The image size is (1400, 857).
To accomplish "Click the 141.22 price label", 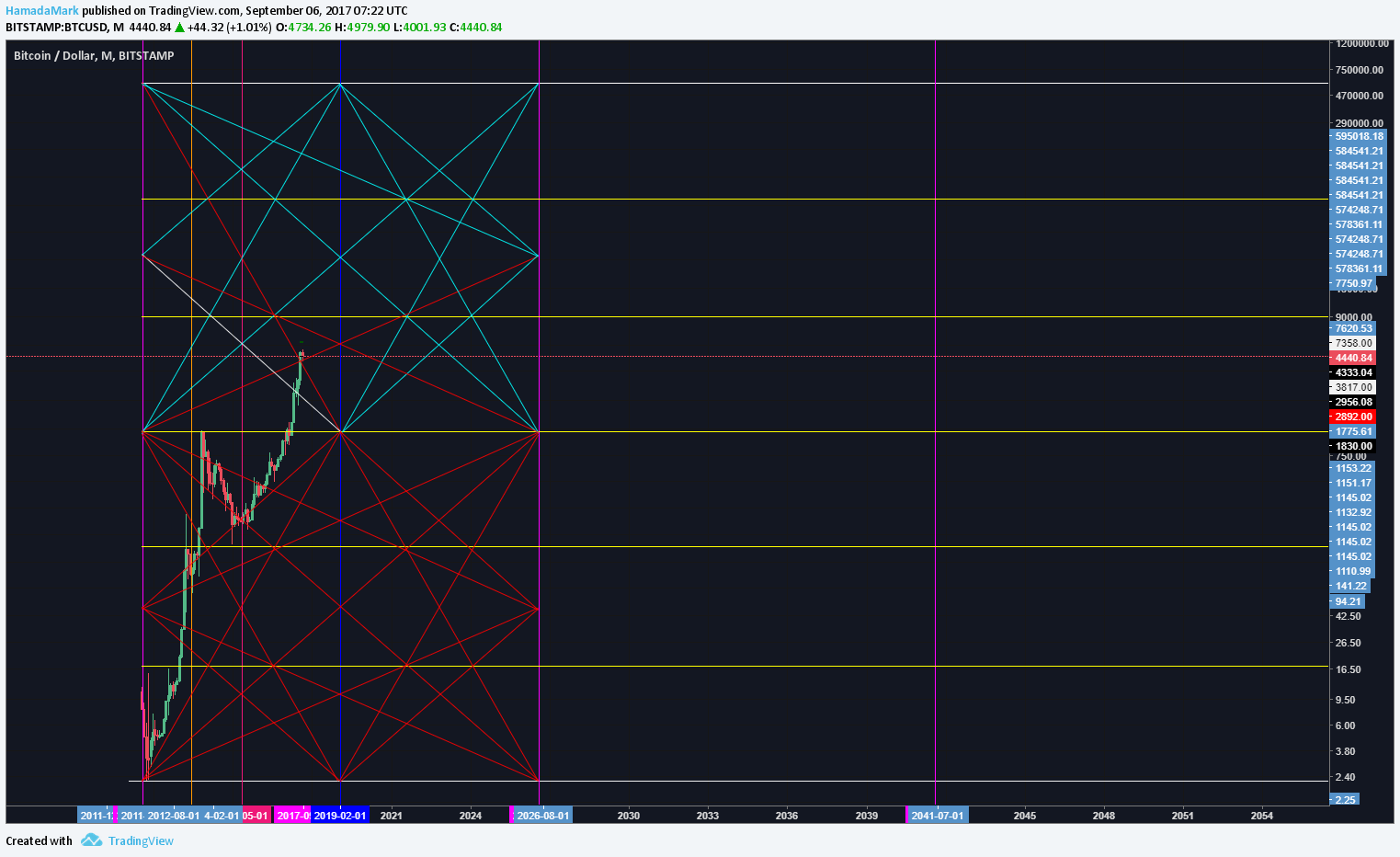I will coord(1350,586).
